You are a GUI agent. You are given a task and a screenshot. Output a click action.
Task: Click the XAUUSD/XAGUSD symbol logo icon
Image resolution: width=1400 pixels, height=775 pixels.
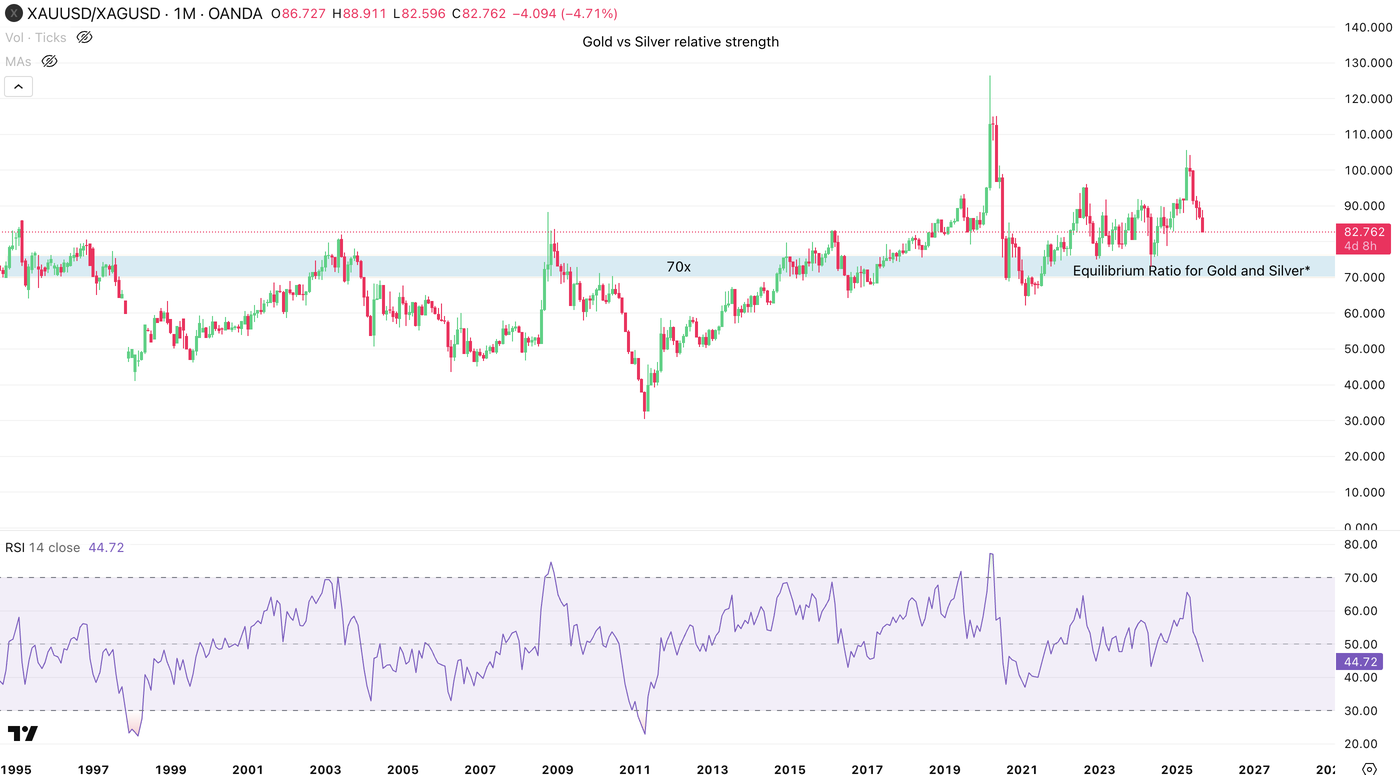[14, 14]
